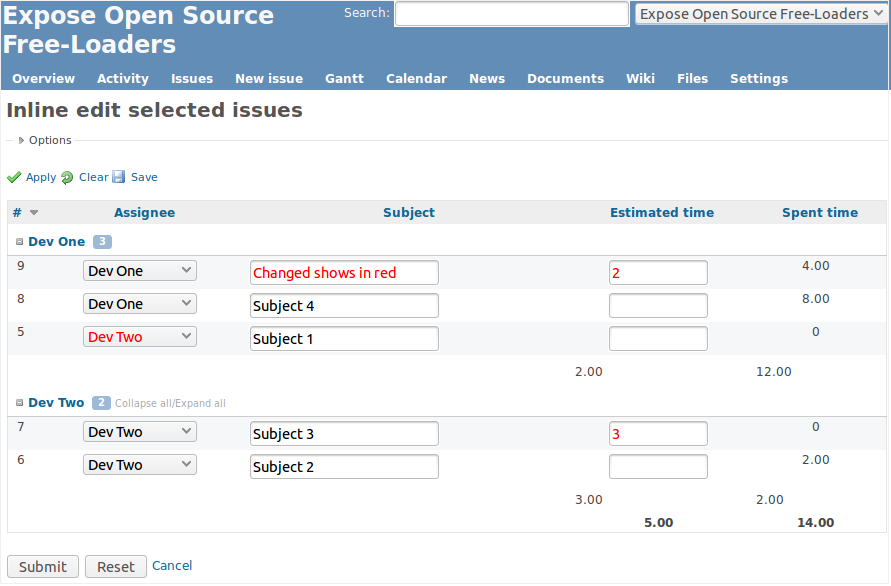Click estimated time field for Subject 4
The height and width of the screenshot is (586, 891).
click(x=658, y=306)
